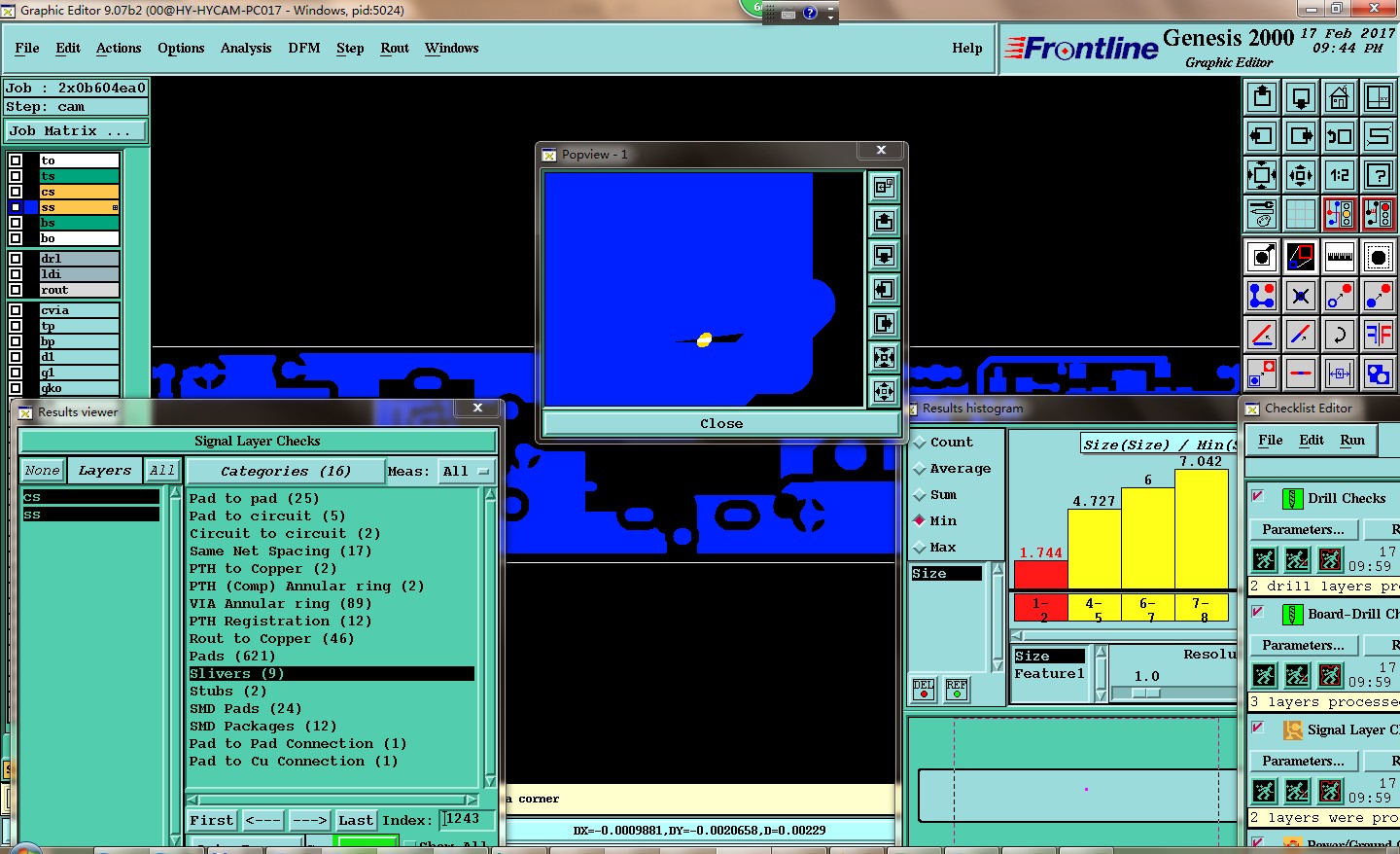Select the Count radio option

pyautogui.click(x=920, y=442)
